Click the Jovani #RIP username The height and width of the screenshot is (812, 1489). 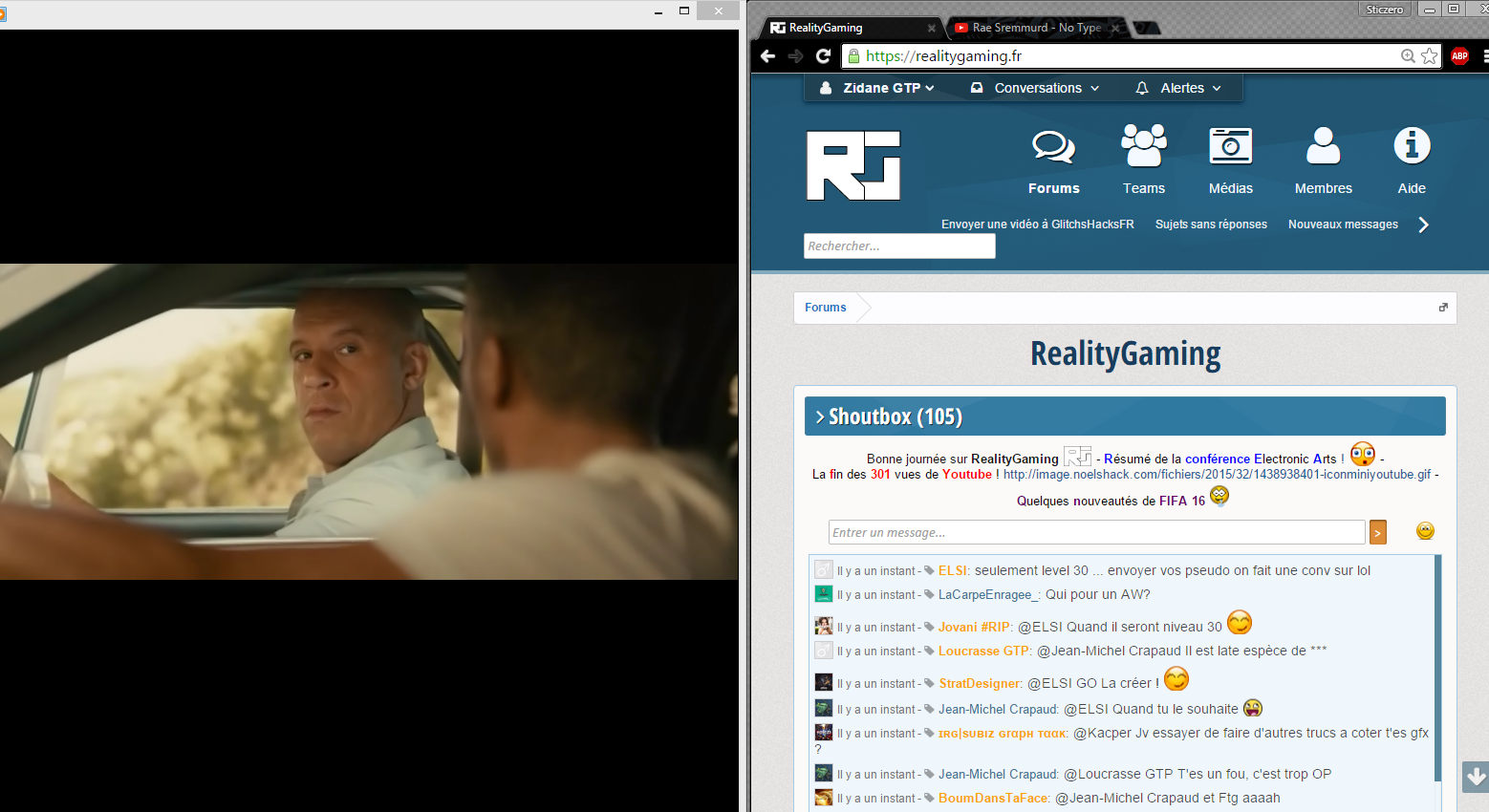pyautogui.click(x=975, y=627)
